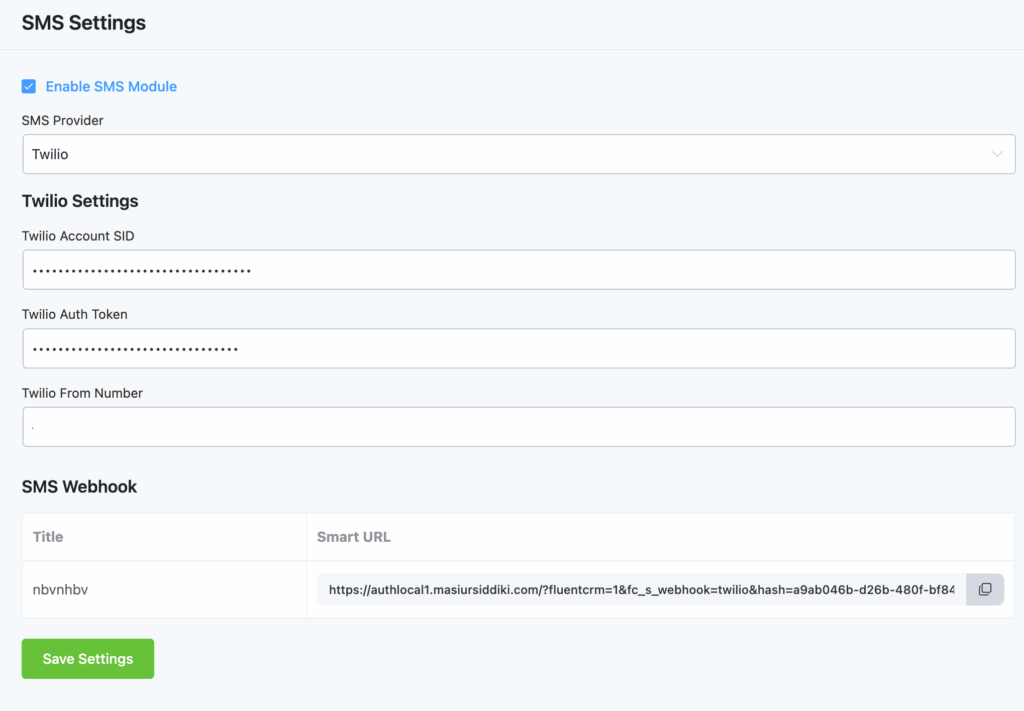Image resolution: width=1024 pixels, height=711 pixels.
Task: Click the Twilio Settings section heading
Action: click(80, 201)
